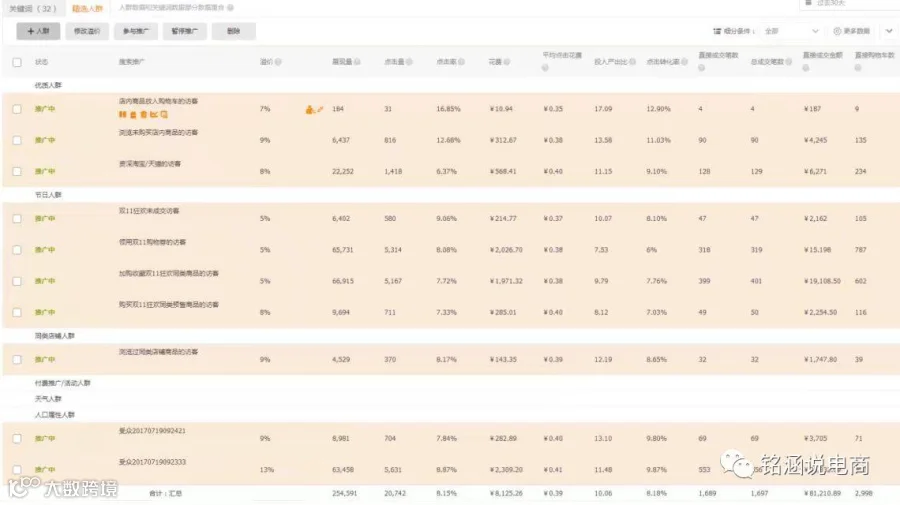900x505 pixels.
Task: Click the help icon beside 投入产出比 header
Action: point(633,62)
